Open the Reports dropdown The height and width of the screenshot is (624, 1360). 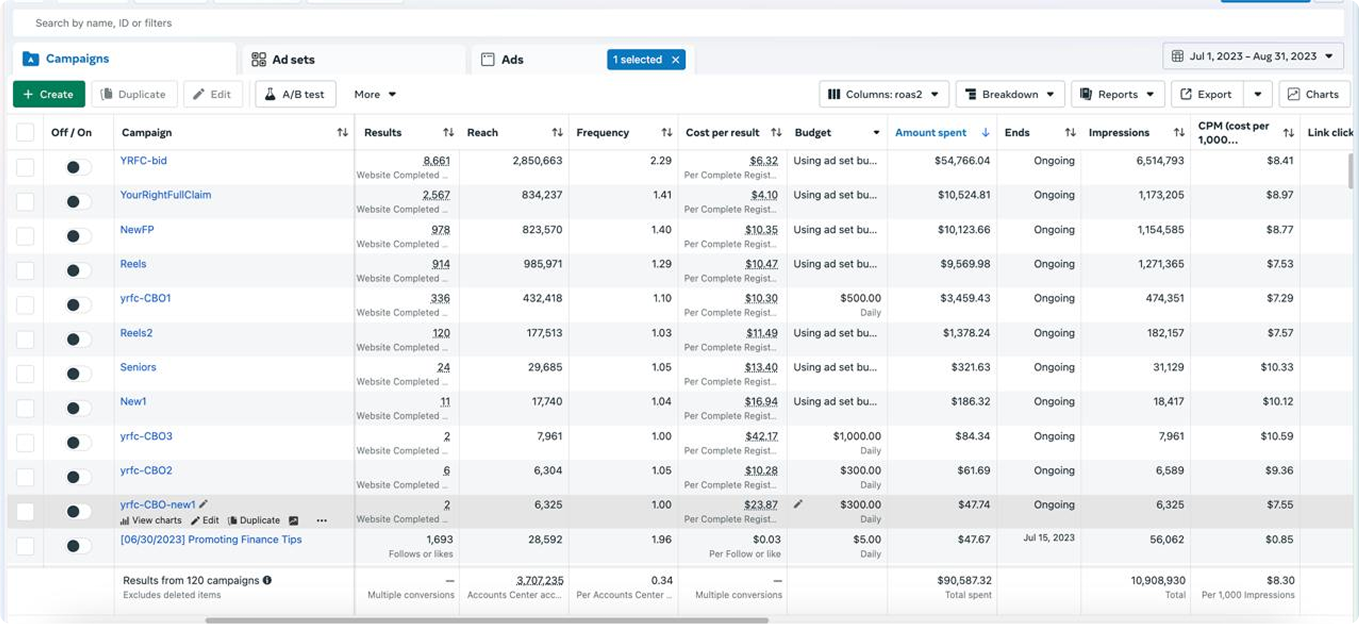pos(1118,94)
